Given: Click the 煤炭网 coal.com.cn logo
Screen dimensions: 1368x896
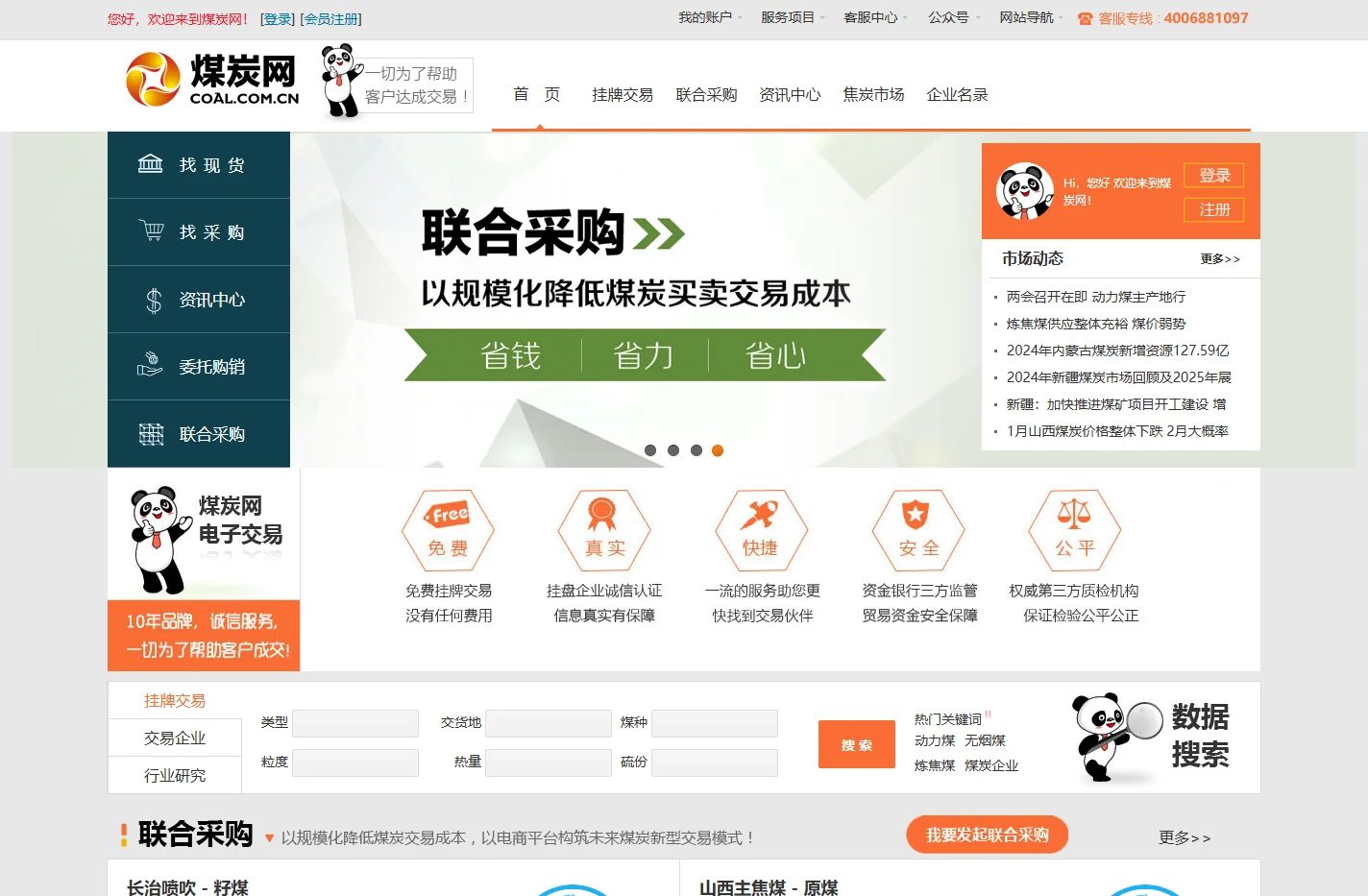Looking at the screenshot, I should tap(212, 79).
